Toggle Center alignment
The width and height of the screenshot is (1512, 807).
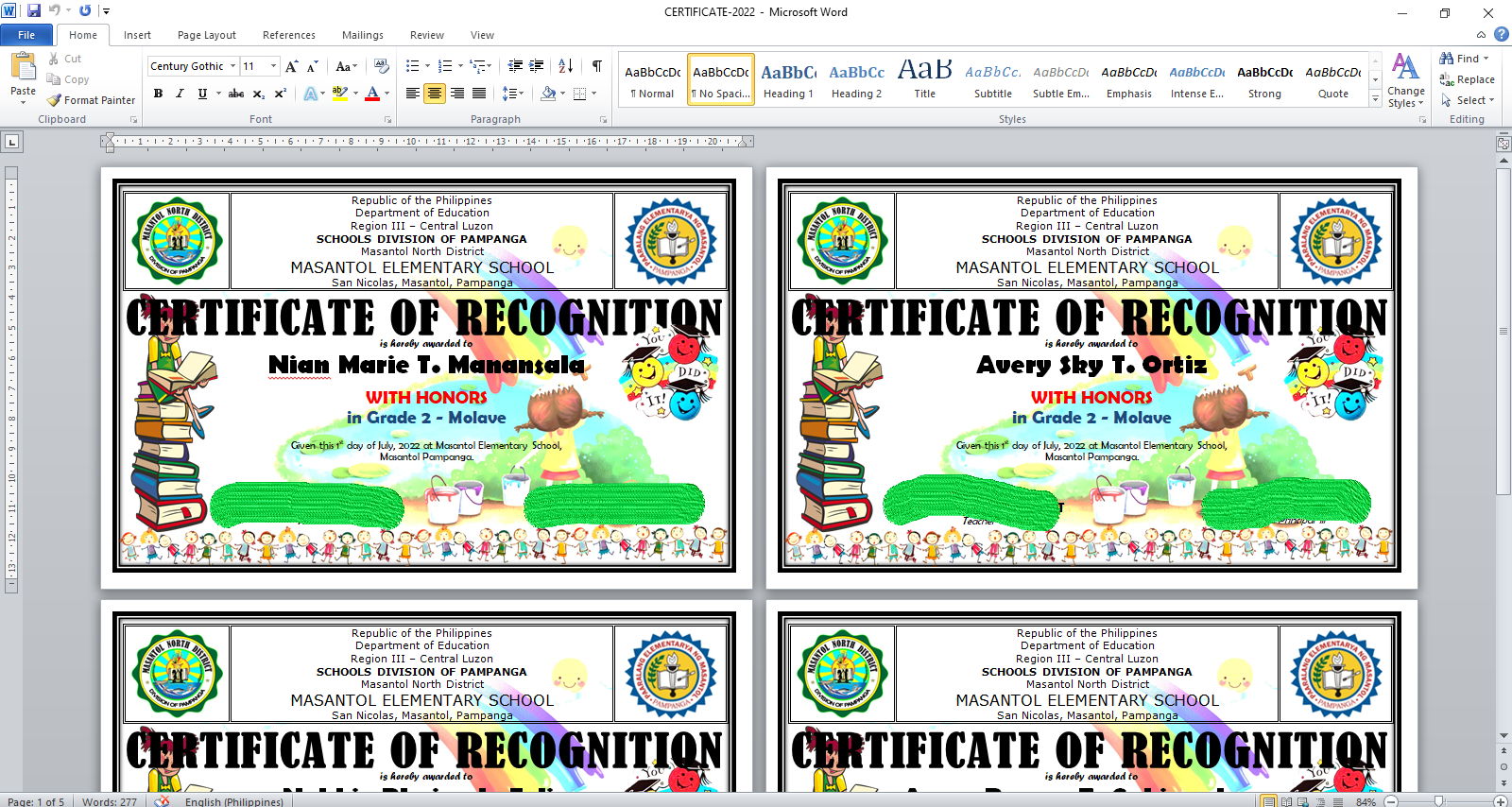tap(435, 94)
